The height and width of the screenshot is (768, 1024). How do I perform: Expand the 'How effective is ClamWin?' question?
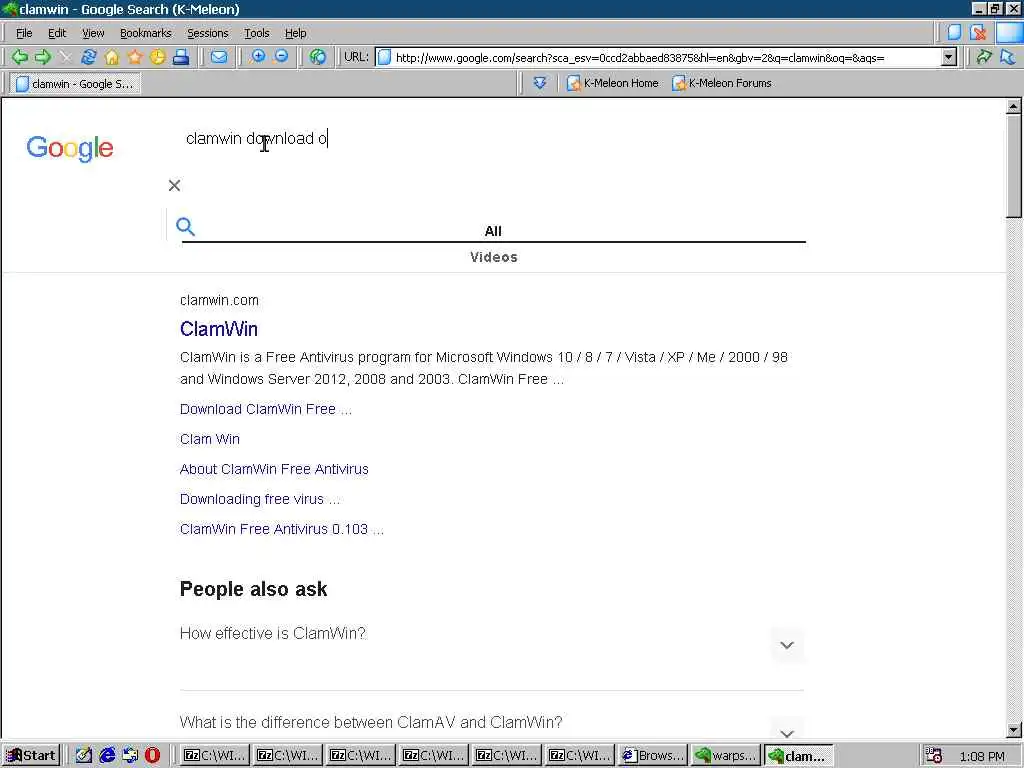pos(787,645)
